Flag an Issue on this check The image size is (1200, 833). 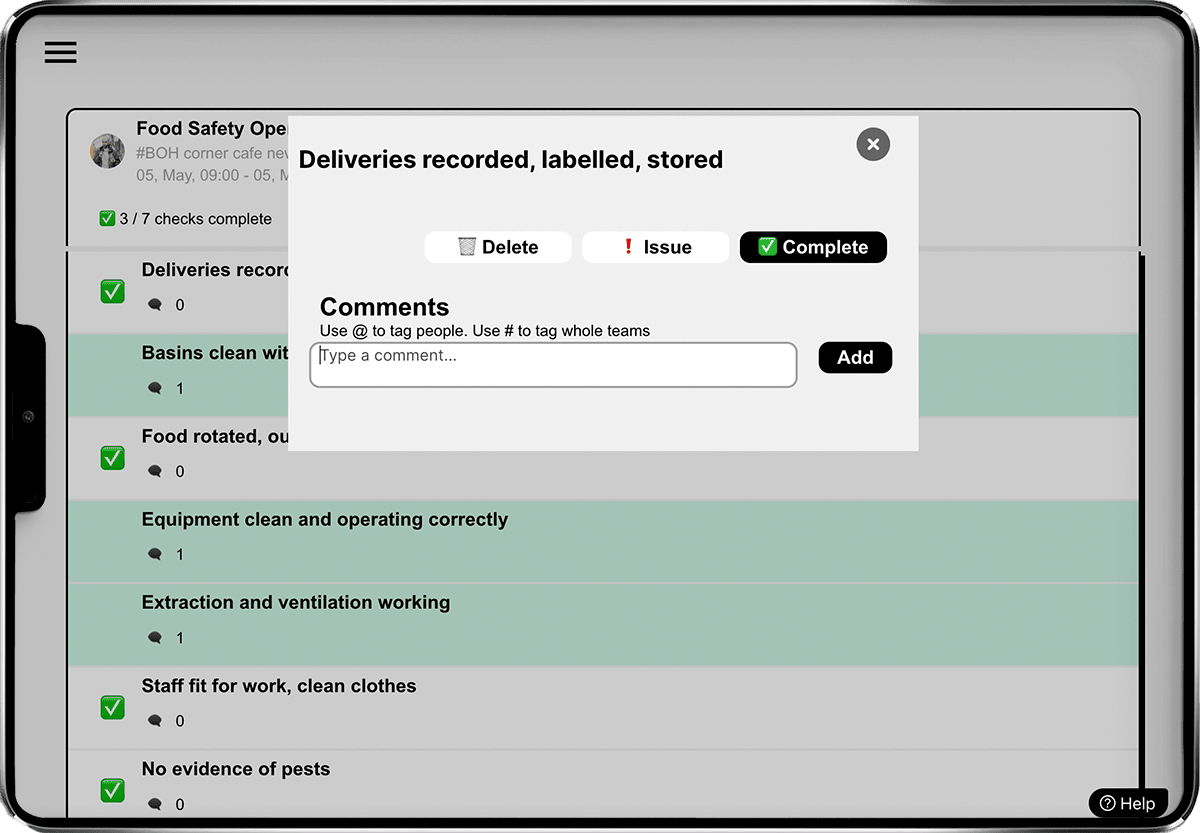pyautogui.click(x=655, y=247)
